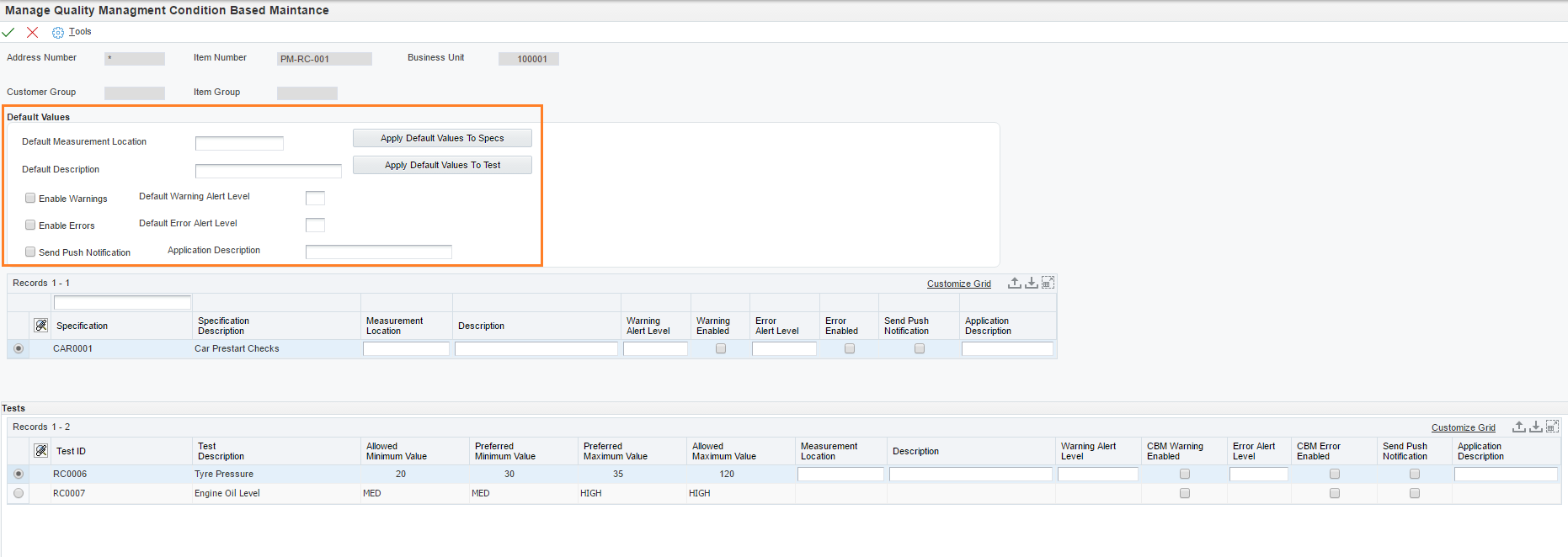Click the red X cancel icon
This screenshot has width=1568, height=557.
click(x=32, y=32)
